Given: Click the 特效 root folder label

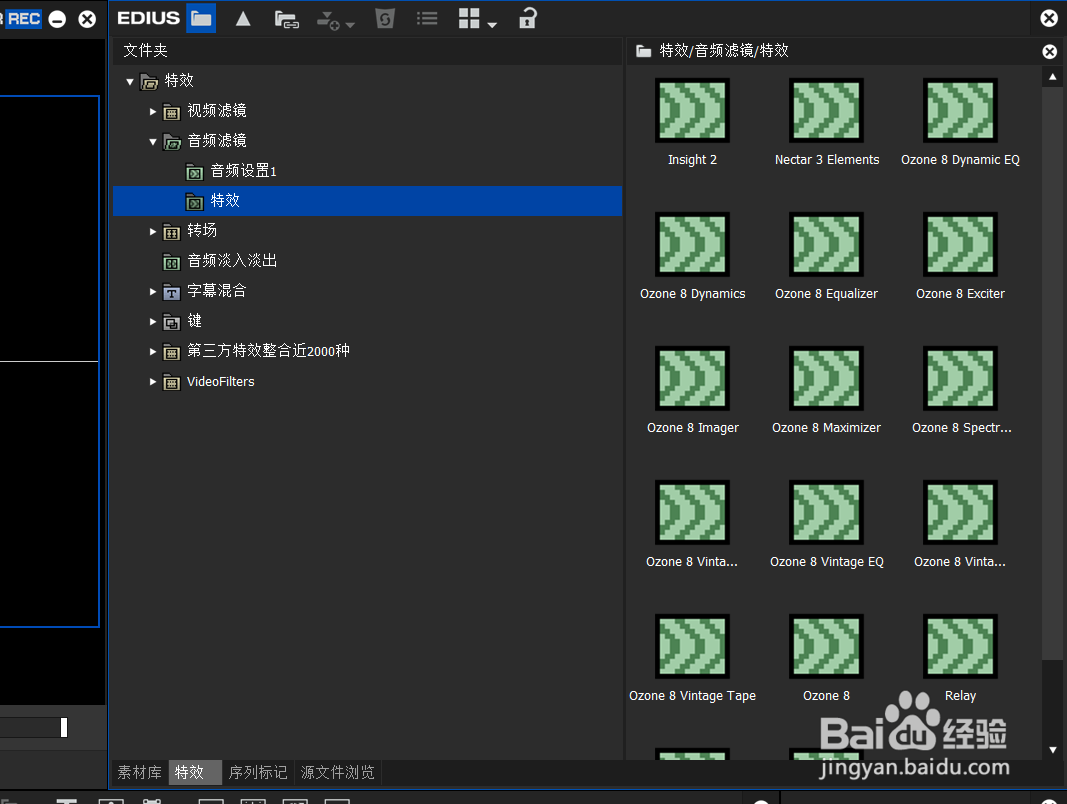Looking at the screenshot, I should click(179, 81).
